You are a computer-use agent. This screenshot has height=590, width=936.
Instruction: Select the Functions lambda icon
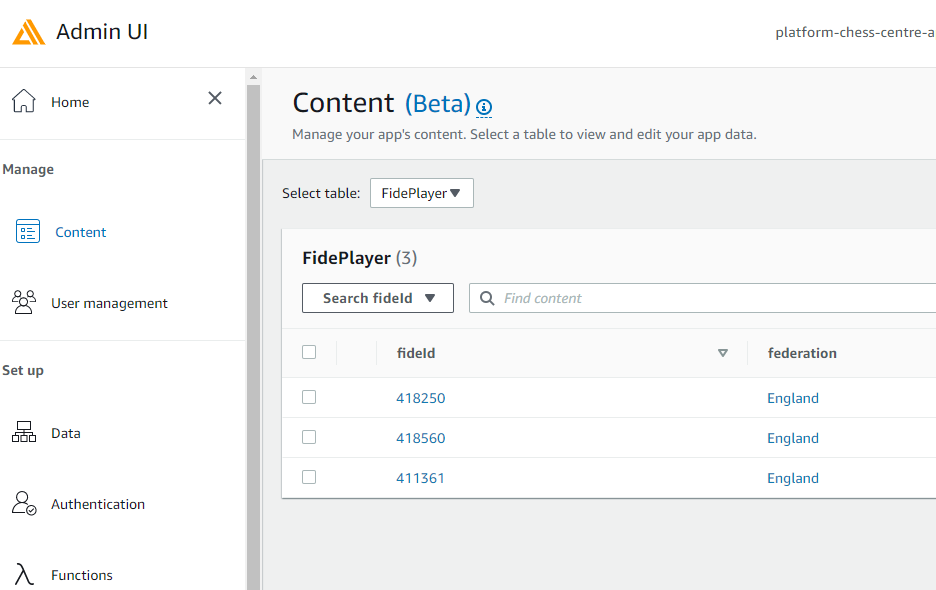click(23, 573)
